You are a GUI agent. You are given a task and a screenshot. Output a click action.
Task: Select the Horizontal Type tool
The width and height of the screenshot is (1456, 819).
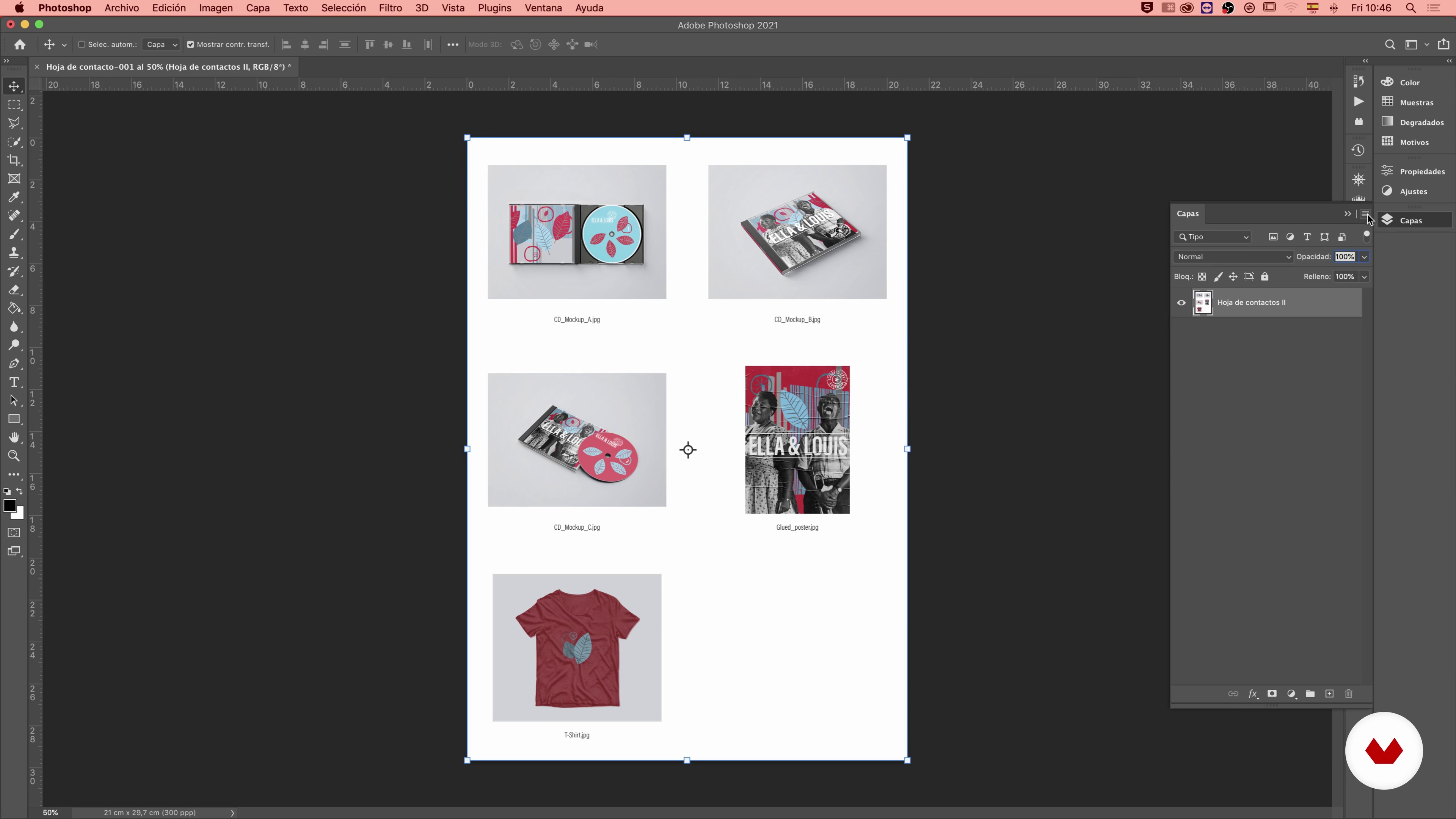(x=14, y=382)
